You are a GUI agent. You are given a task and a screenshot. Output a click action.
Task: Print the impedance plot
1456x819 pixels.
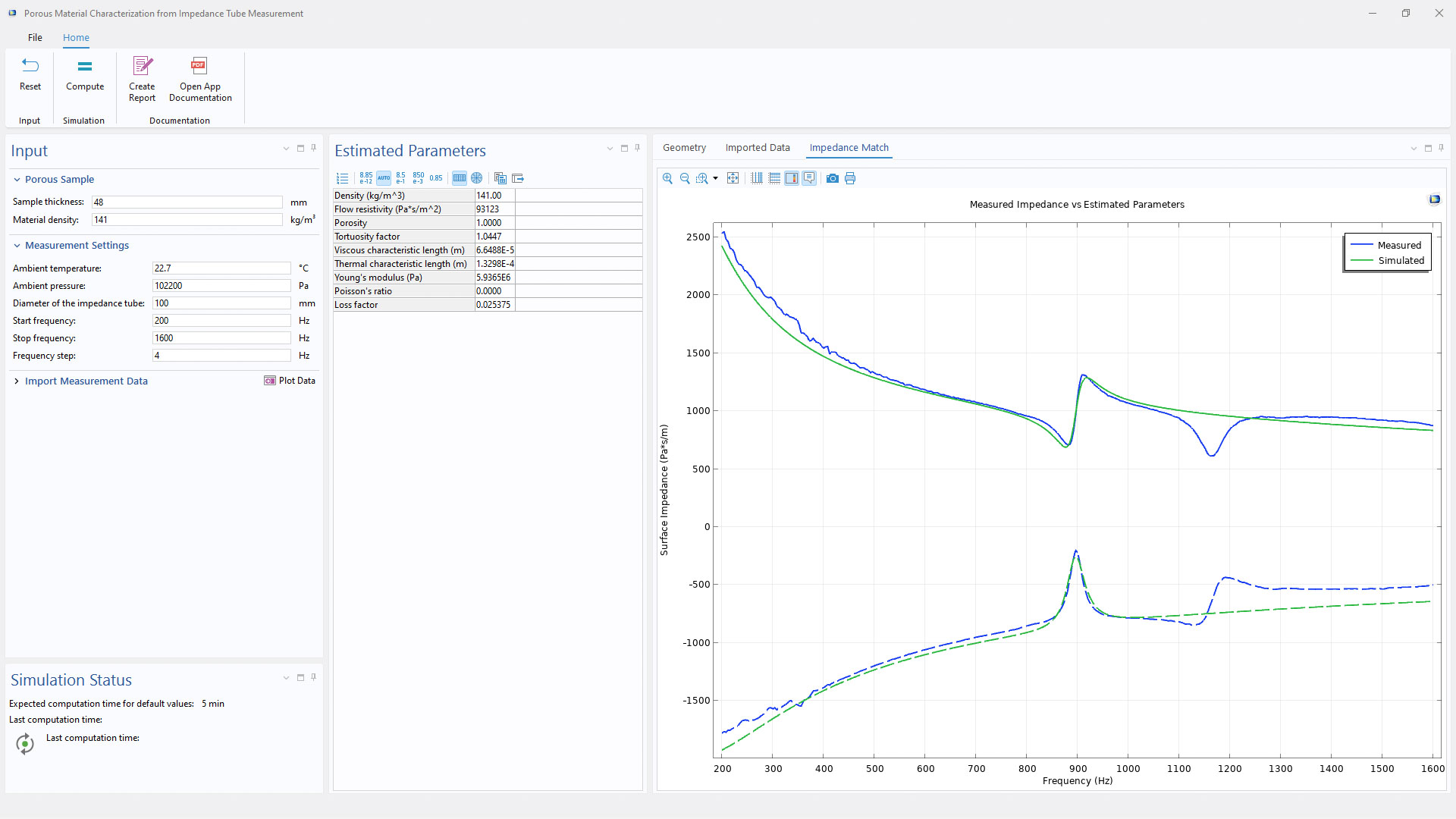(850, 178)
